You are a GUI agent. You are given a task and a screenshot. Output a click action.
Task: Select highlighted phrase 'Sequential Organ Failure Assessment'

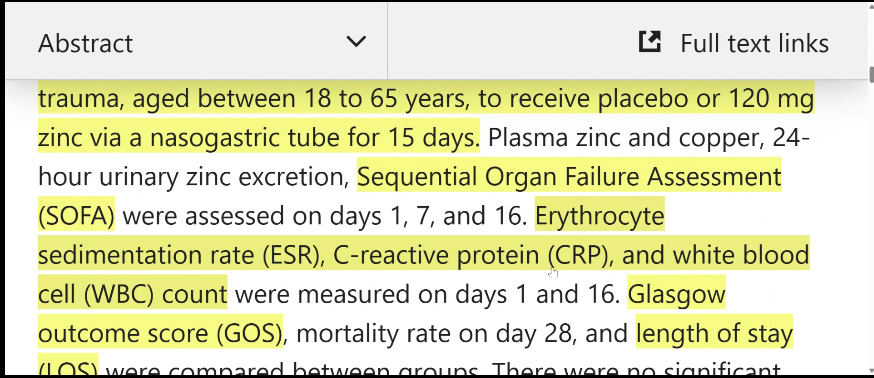click(569, 177)
